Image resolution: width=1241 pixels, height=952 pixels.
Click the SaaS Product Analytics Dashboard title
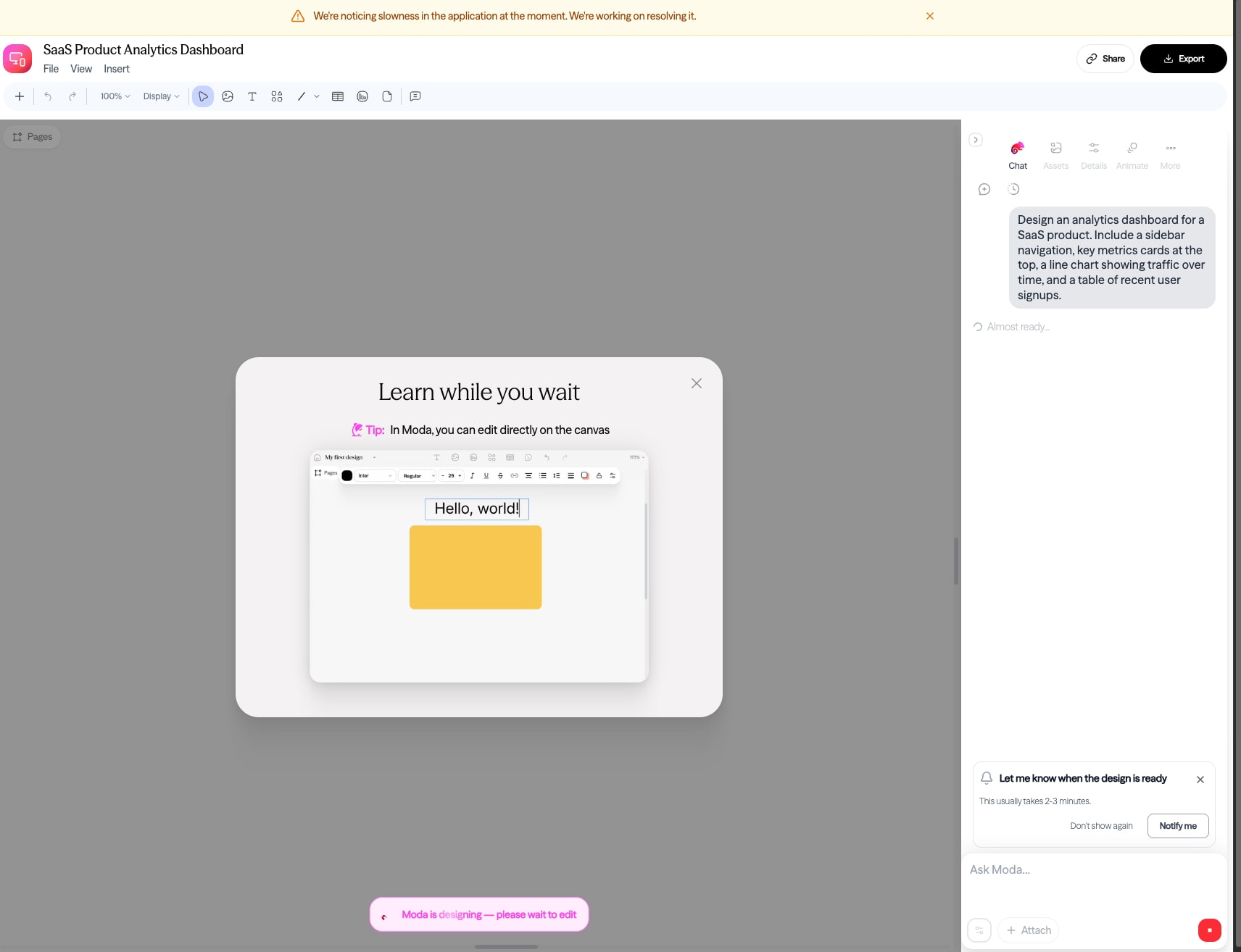click(144, 49)
